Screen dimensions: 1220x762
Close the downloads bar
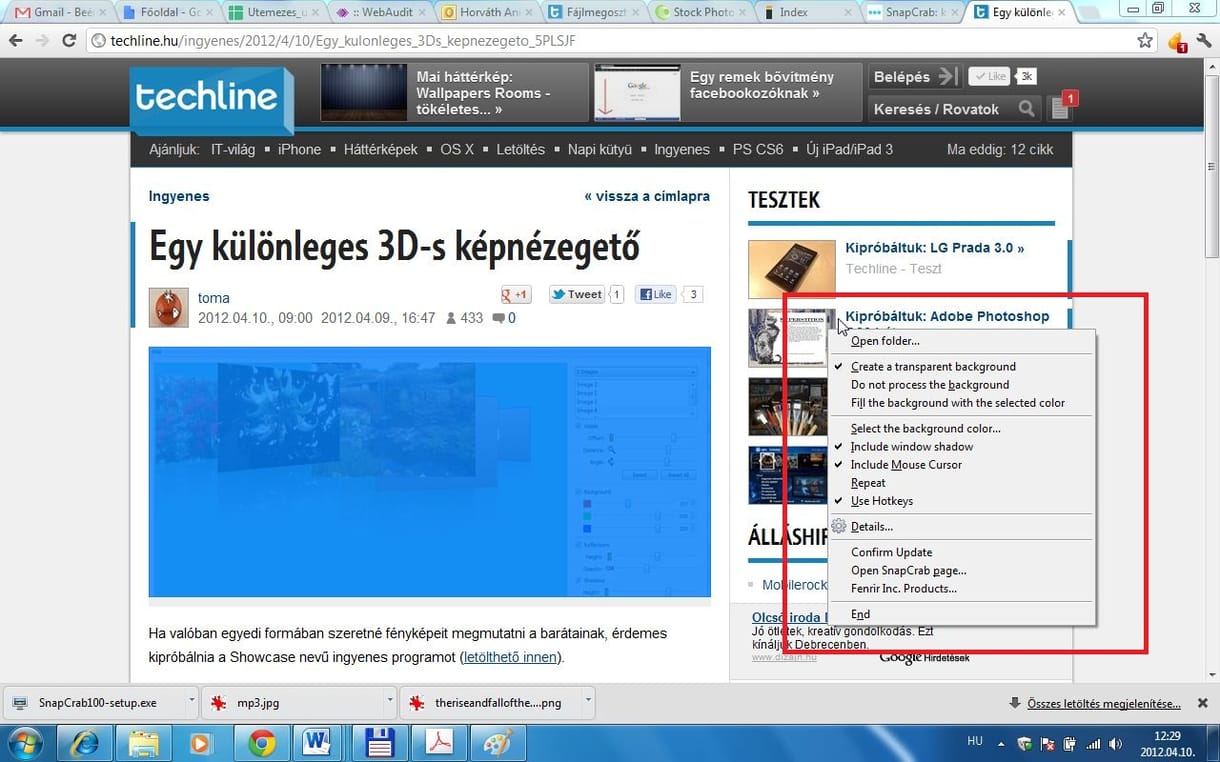click(x=1203, y=703)
